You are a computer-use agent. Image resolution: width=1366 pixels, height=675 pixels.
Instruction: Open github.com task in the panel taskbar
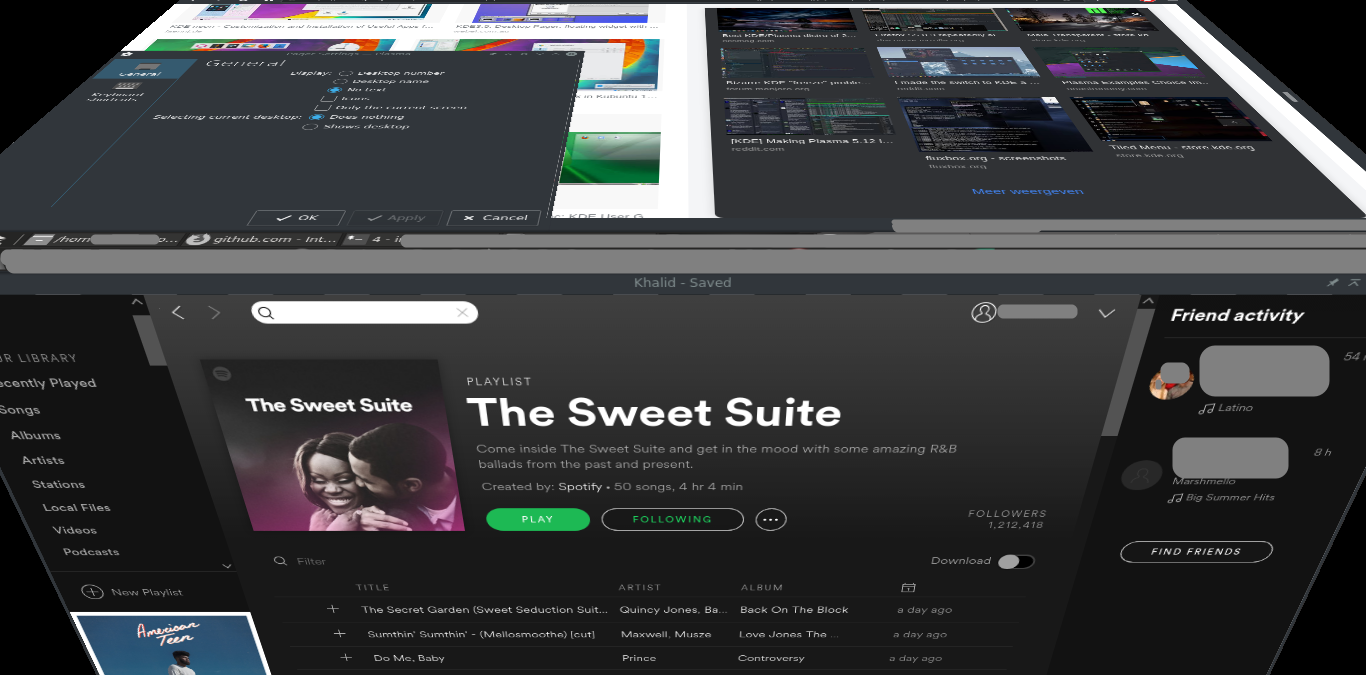[262, 240]
